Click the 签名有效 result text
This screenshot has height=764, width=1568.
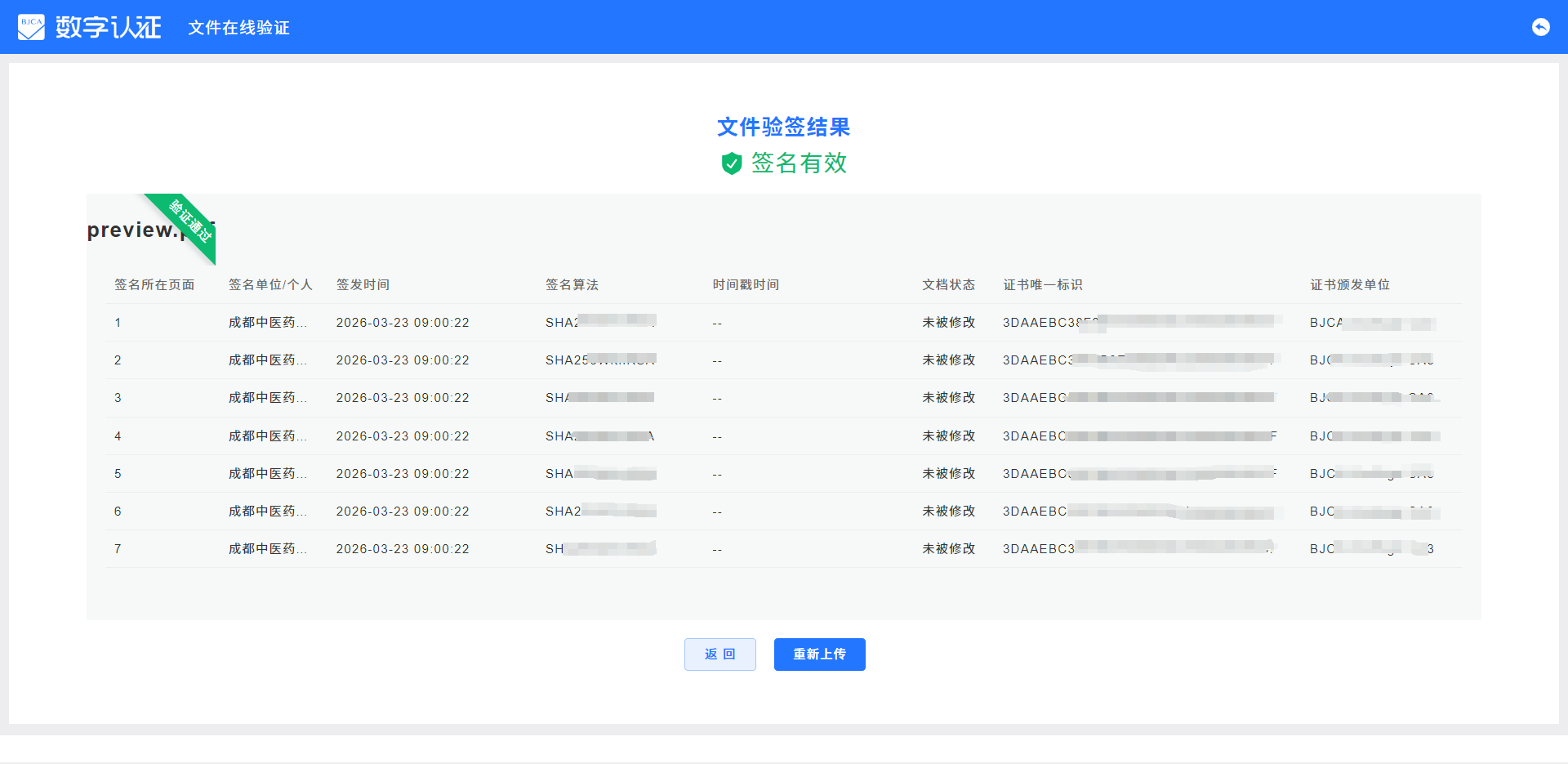click(x=799, y=163)
